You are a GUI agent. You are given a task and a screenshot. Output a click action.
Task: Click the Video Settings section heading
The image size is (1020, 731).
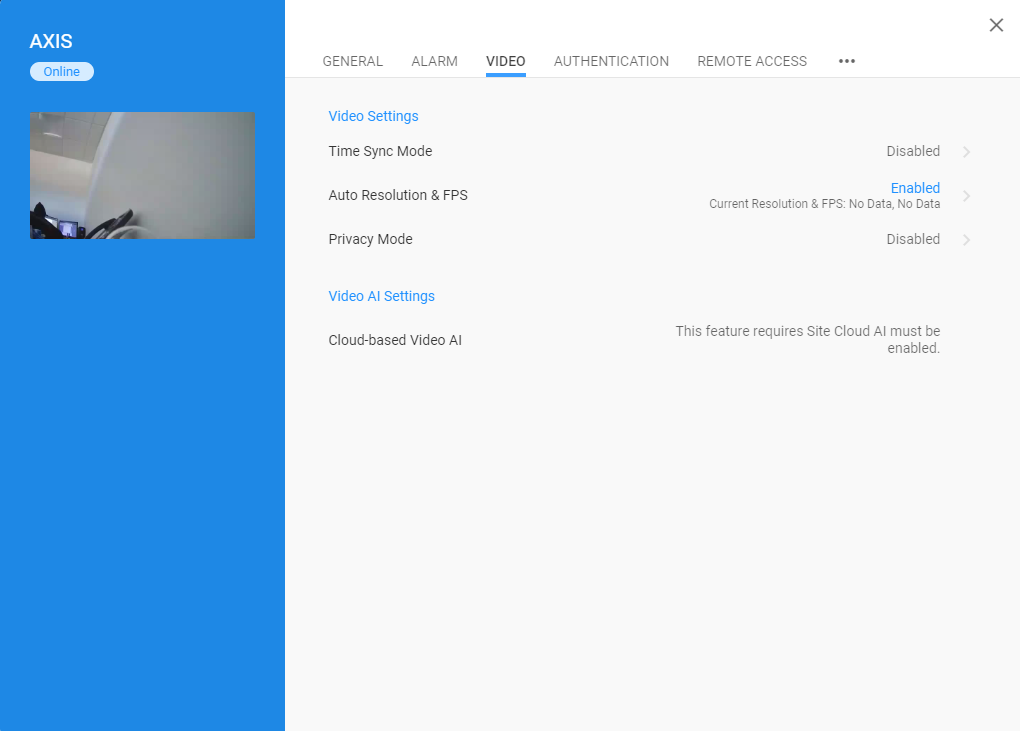click(373, 116)
